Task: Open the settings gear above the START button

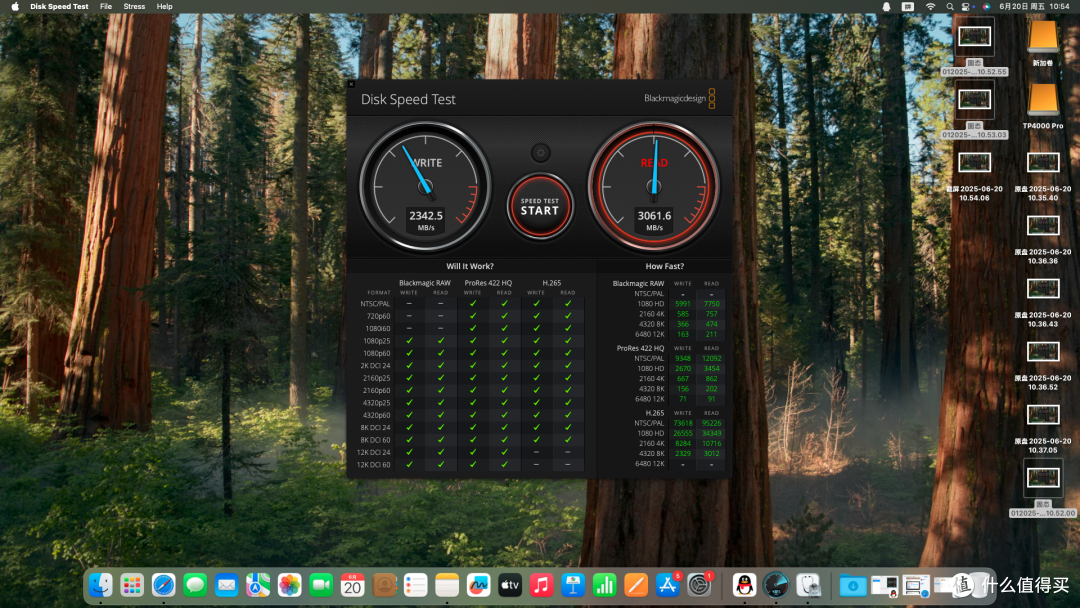Action: (541, 153)
